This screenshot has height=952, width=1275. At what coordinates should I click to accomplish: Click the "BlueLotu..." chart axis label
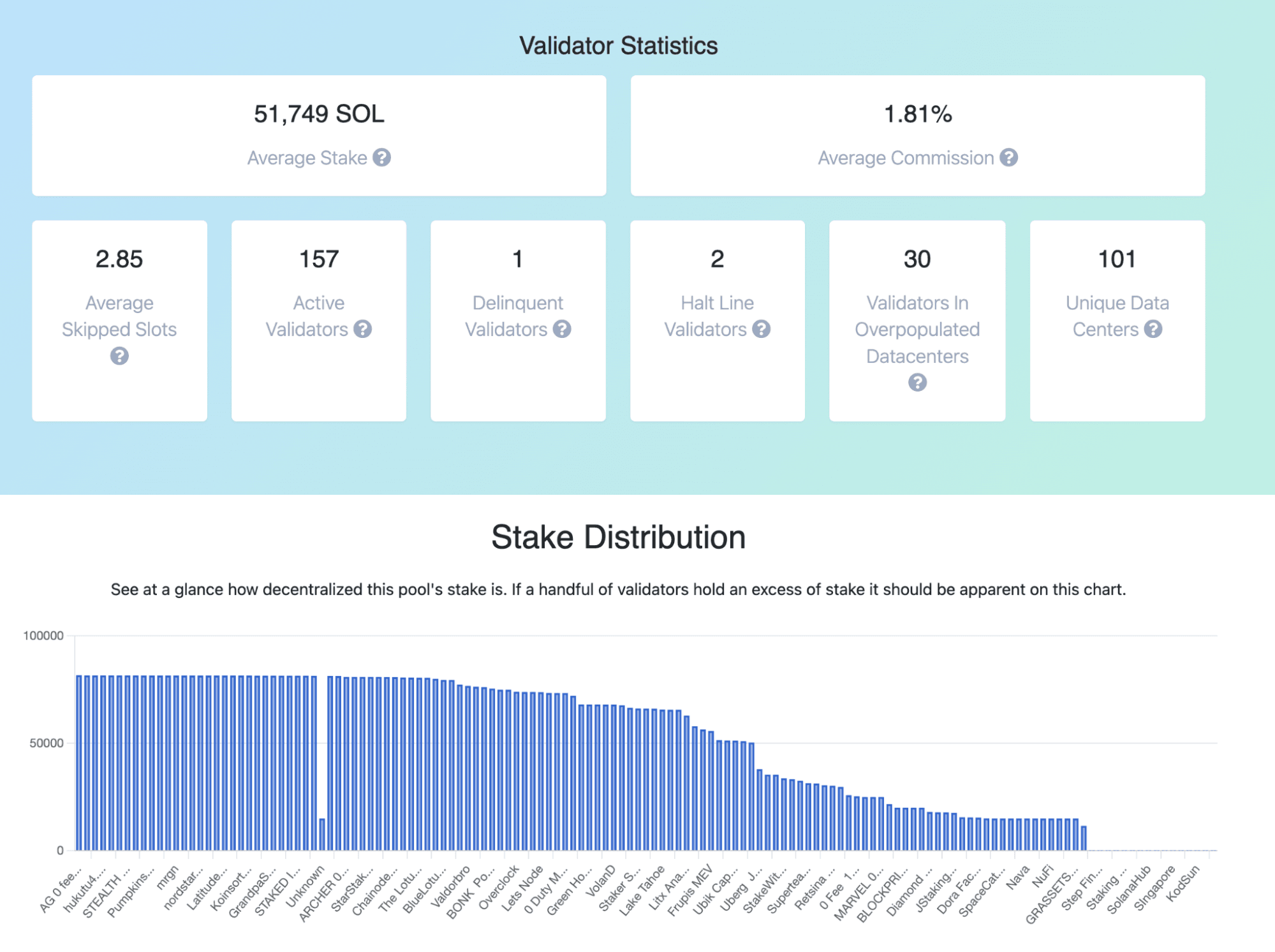(425, 890)
